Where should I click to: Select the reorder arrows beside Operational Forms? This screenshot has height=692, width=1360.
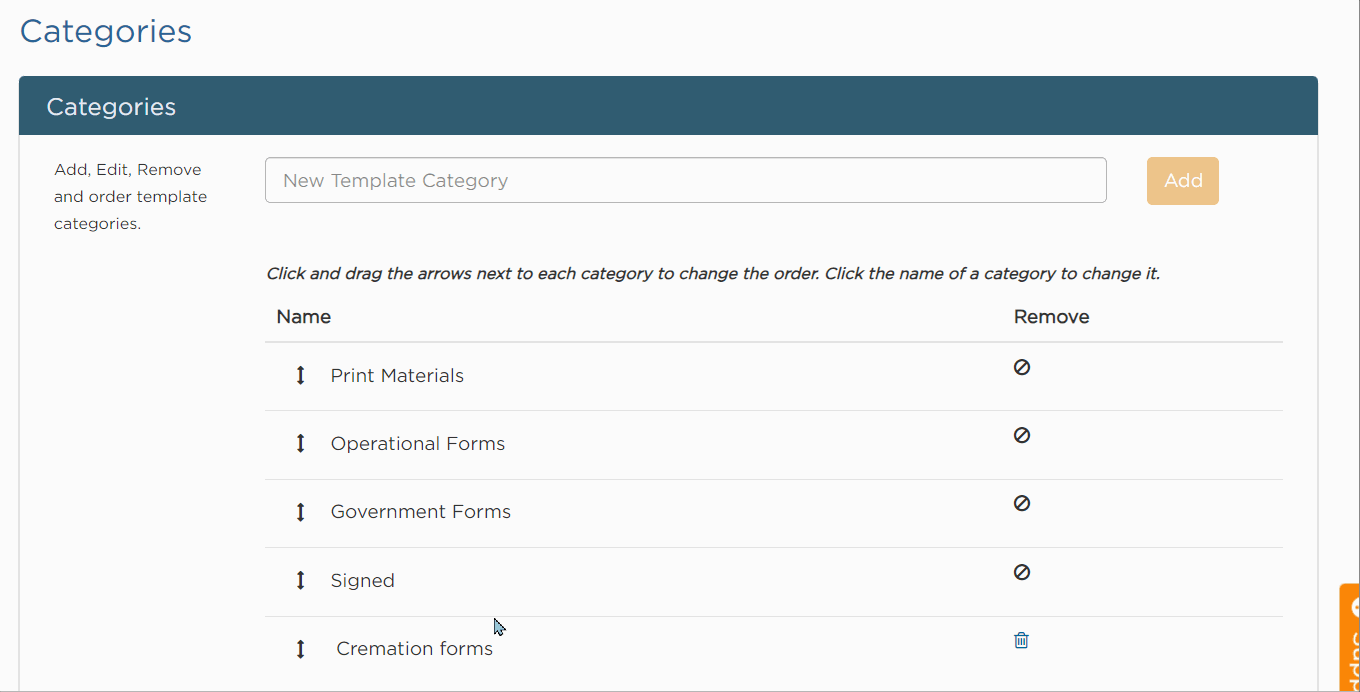pos(300,443)
